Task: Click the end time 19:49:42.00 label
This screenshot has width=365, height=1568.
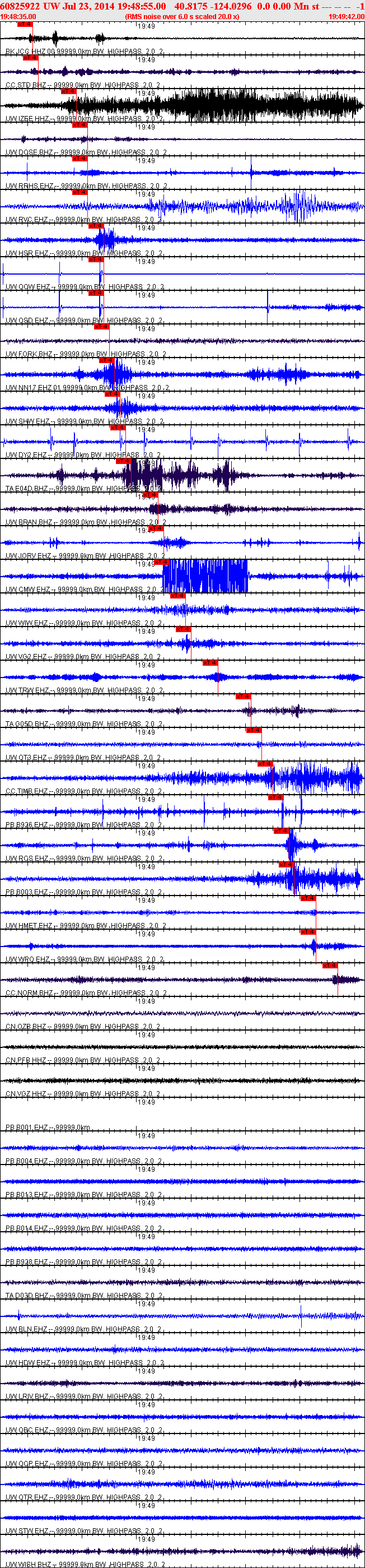Action: (346, 17)
